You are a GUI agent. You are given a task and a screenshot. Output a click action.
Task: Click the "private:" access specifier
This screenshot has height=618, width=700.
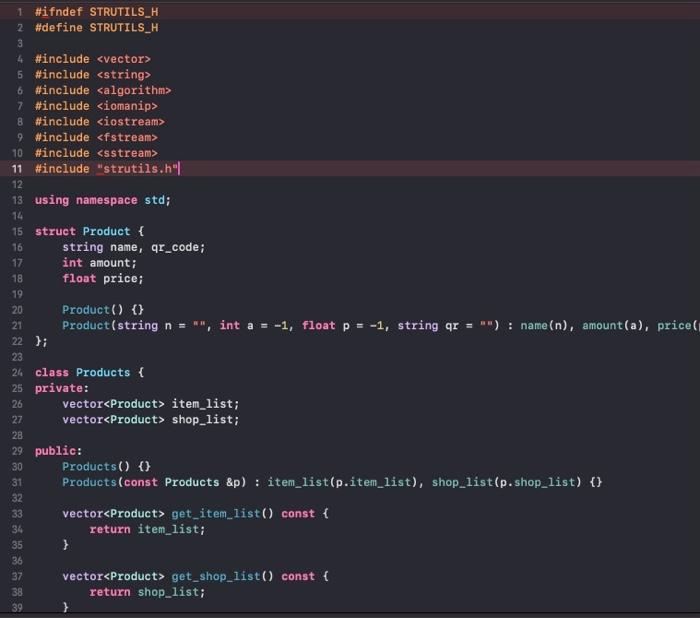pyautogui.click(x=62, y=388)
